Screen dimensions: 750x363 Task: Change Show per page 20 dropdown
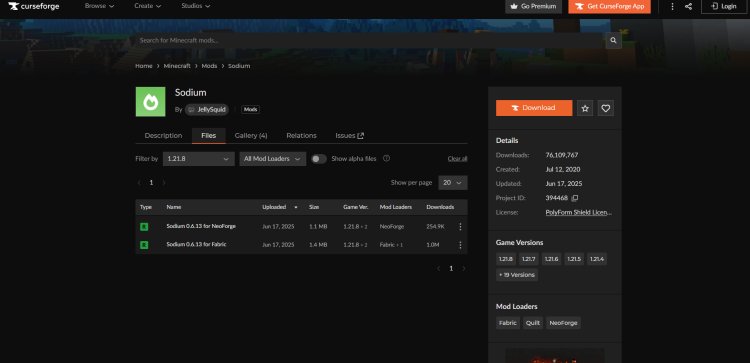[452, 183]
